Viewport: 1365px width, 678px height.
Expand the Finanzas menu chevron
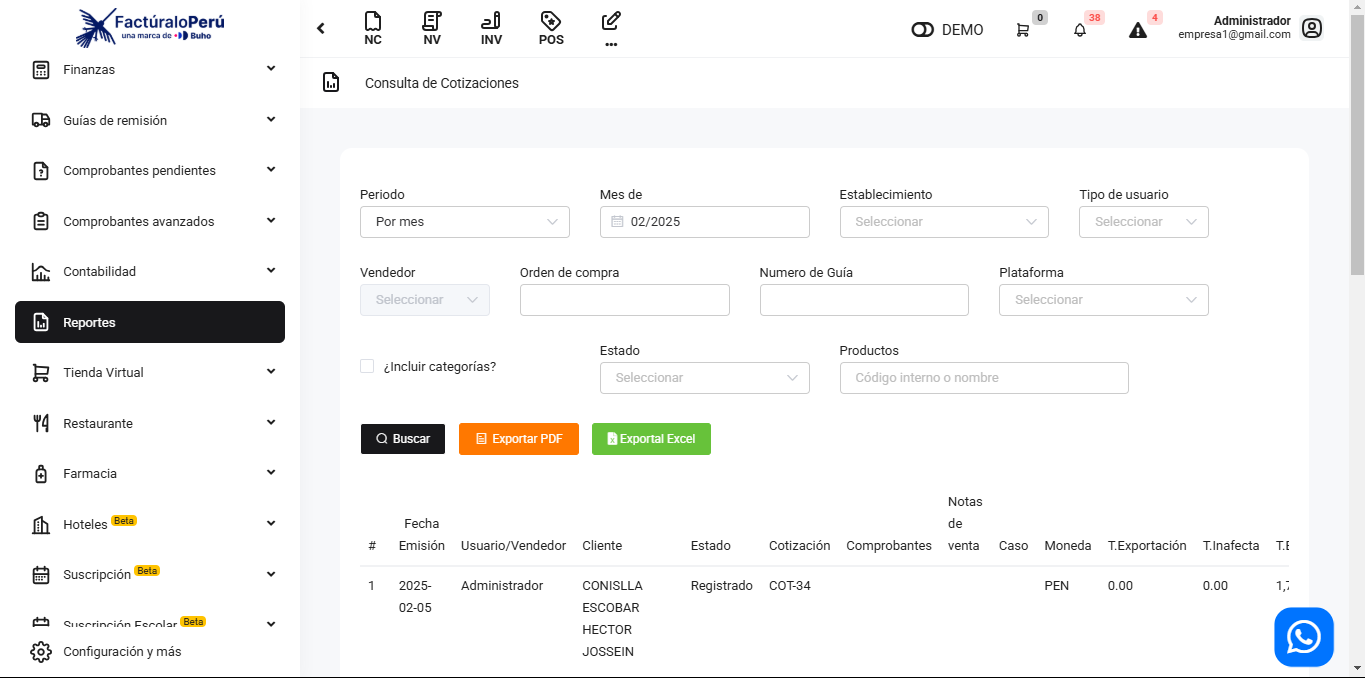(x=271, y=69)
